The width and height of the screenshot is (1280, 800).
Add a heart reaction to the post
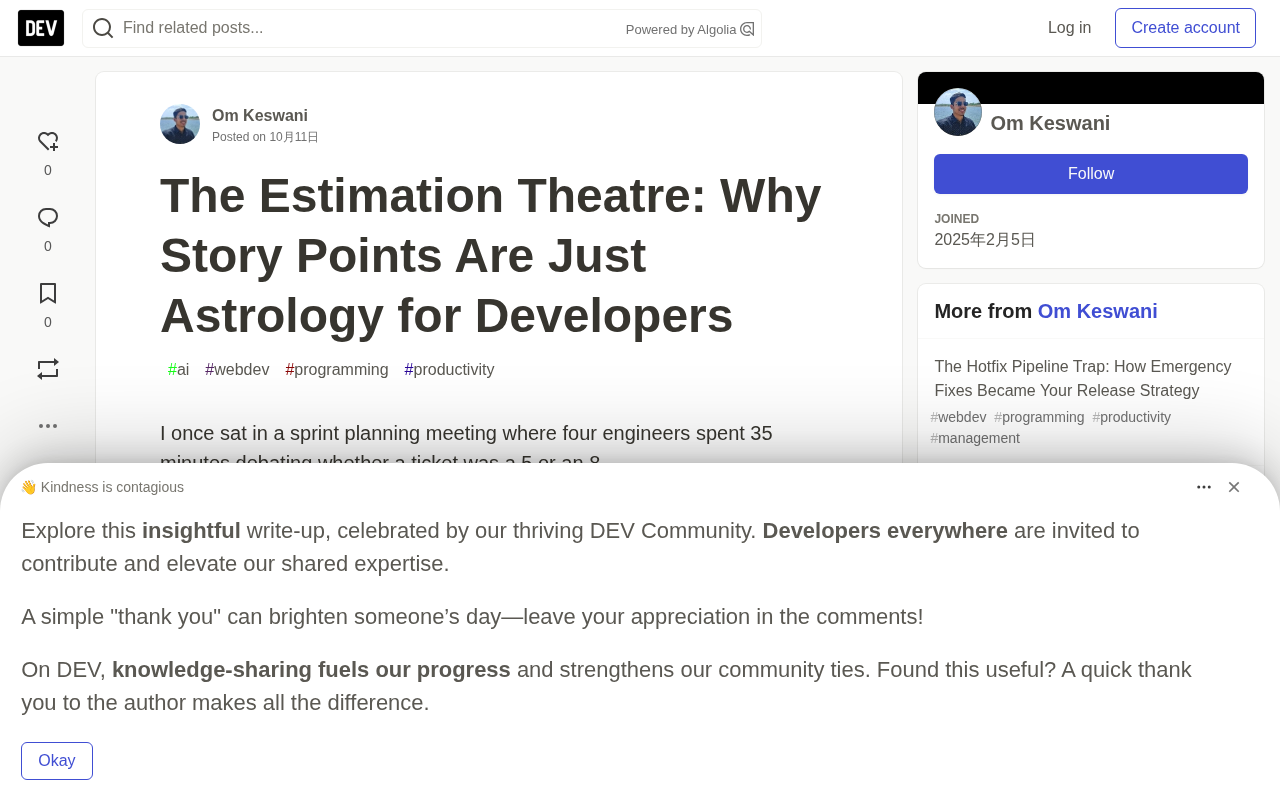pyautogui.click(x=48, y=142)
